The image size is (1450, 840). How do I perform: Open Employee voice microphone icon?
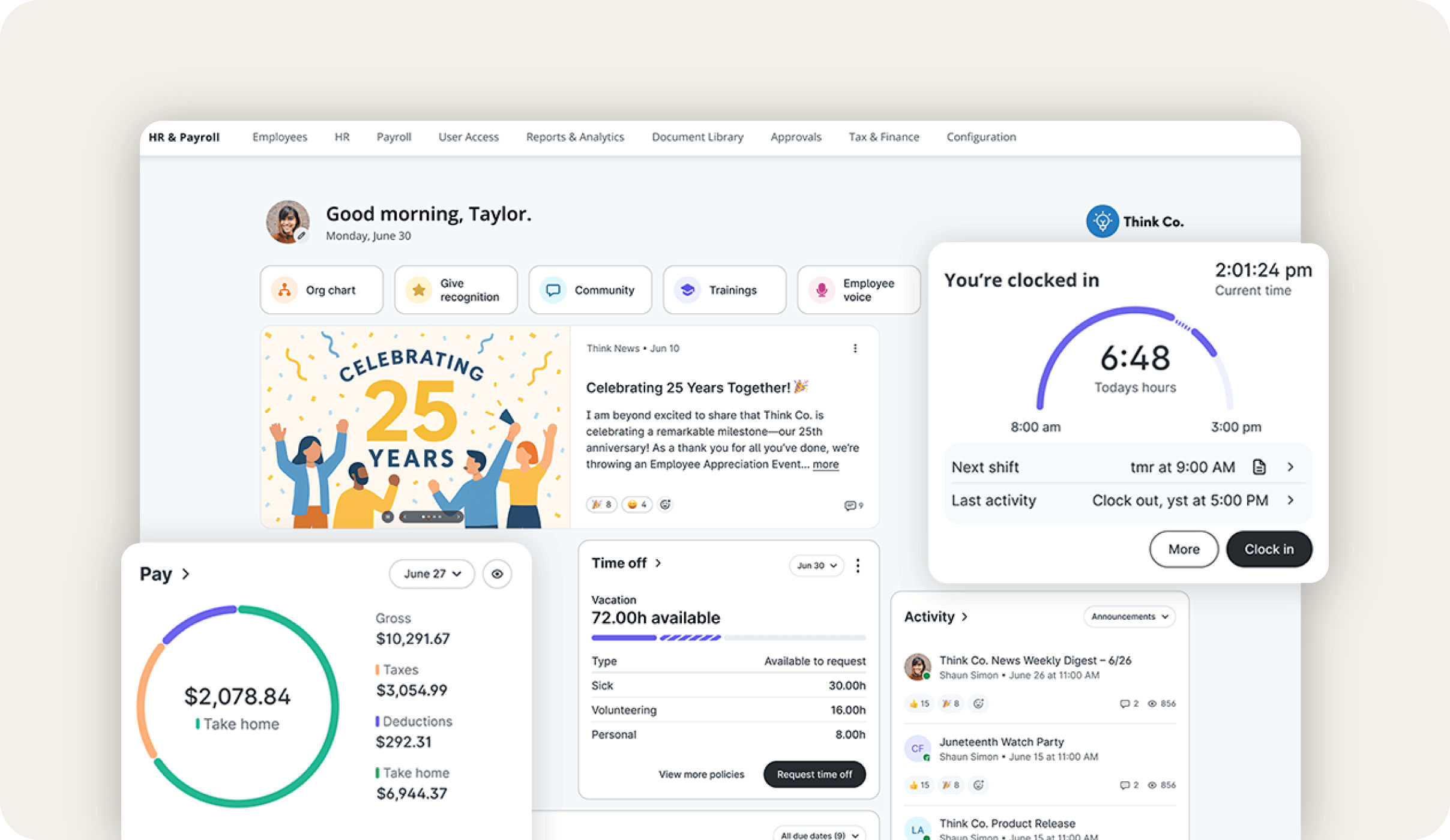(x=821, y=290)
